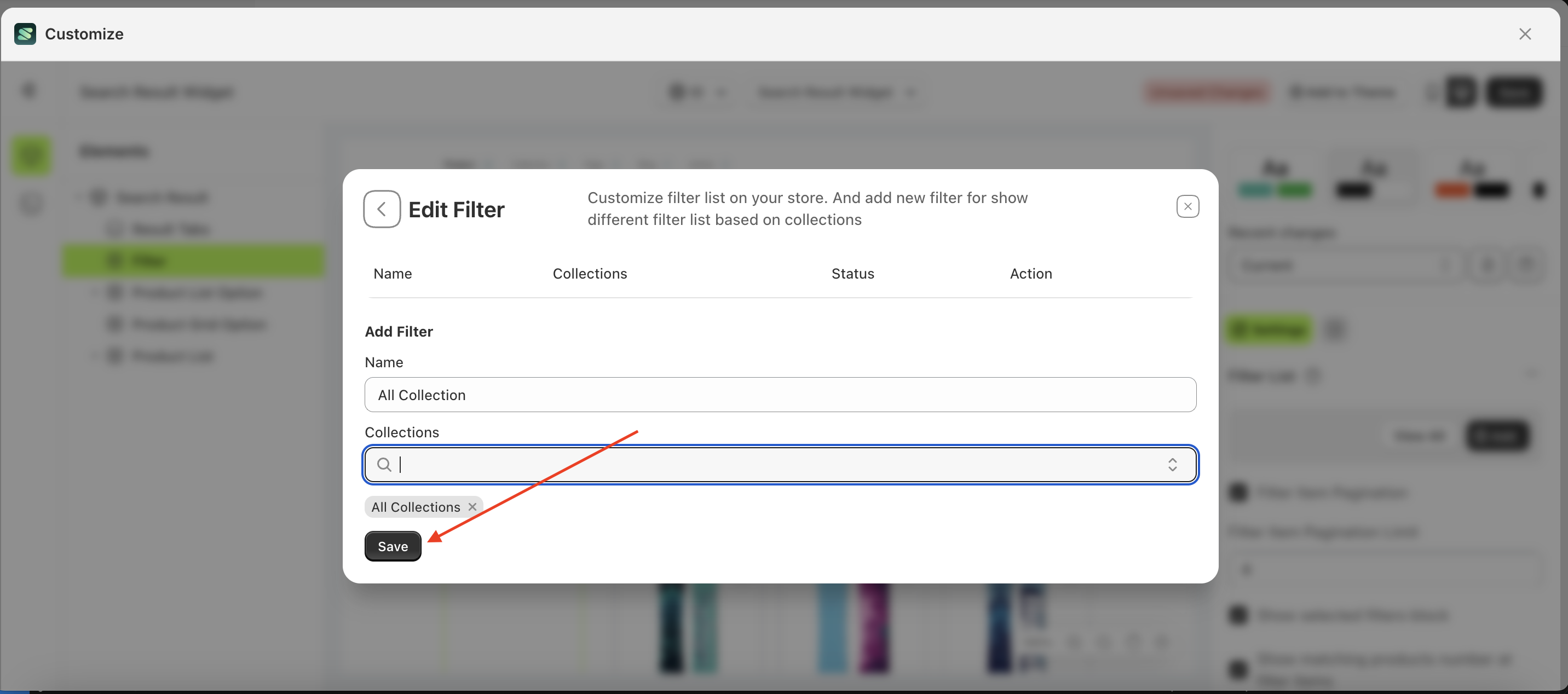
Task: Toggle Show matching products number switch
Action: point(1238,669)
